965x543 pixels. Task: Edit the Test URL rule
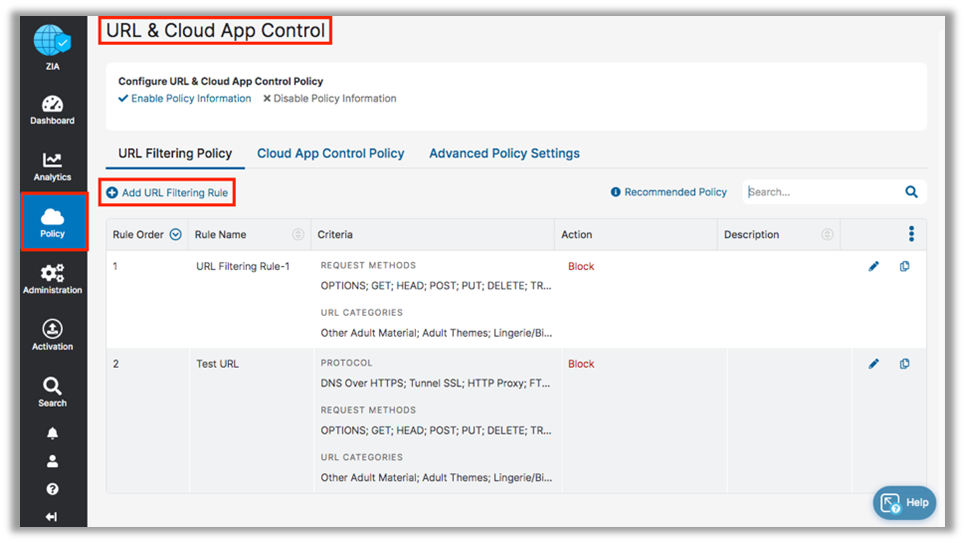click(873, 364)
